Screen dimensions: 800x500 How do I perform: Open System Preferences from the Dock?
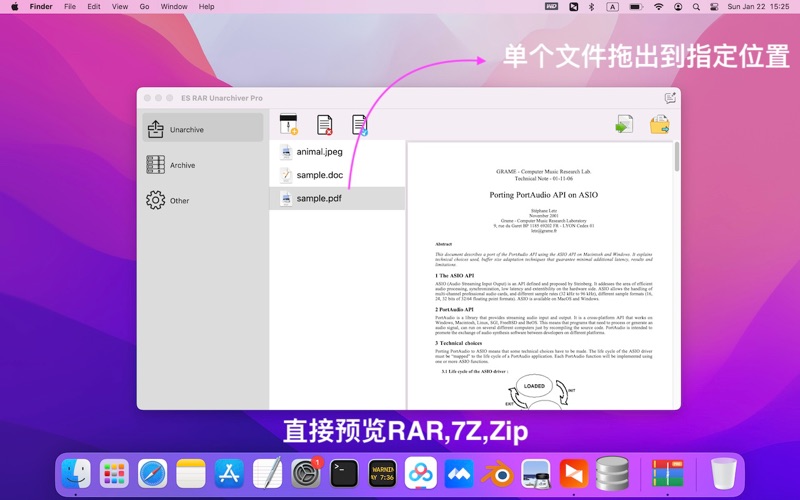[x=306, y=473]
